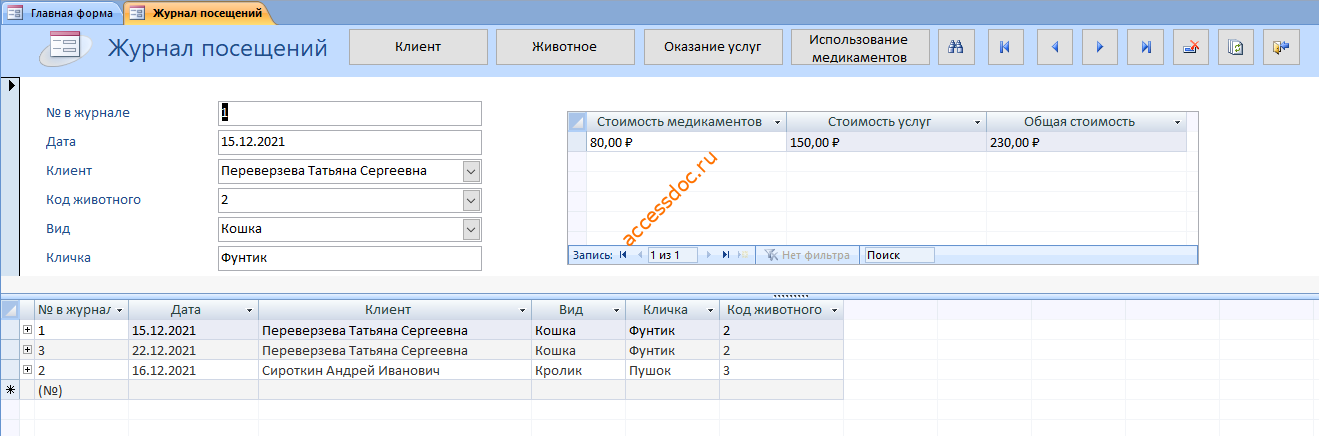The image size is (1319, 436).
Task: Click the Кролик cell in datasheet
Action: (x=578, y=370)
